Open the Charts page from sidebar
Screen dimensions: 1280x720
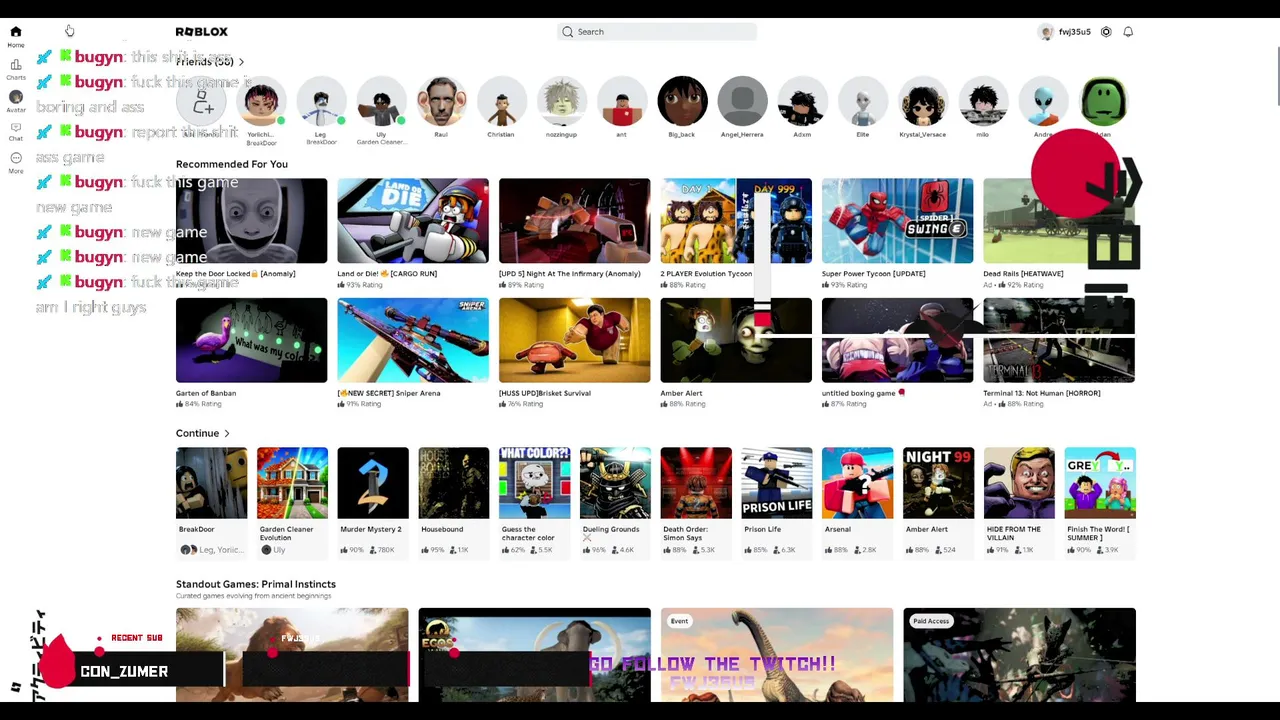coord(16,69)
